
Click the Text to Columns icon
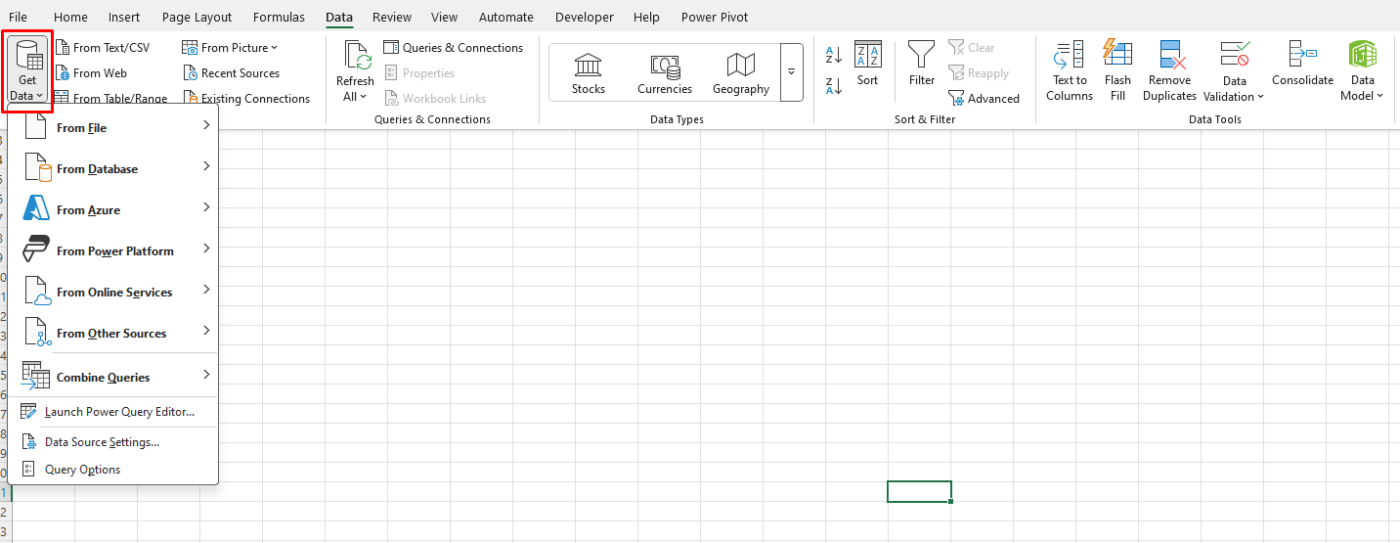click(x=1069, y=54)
